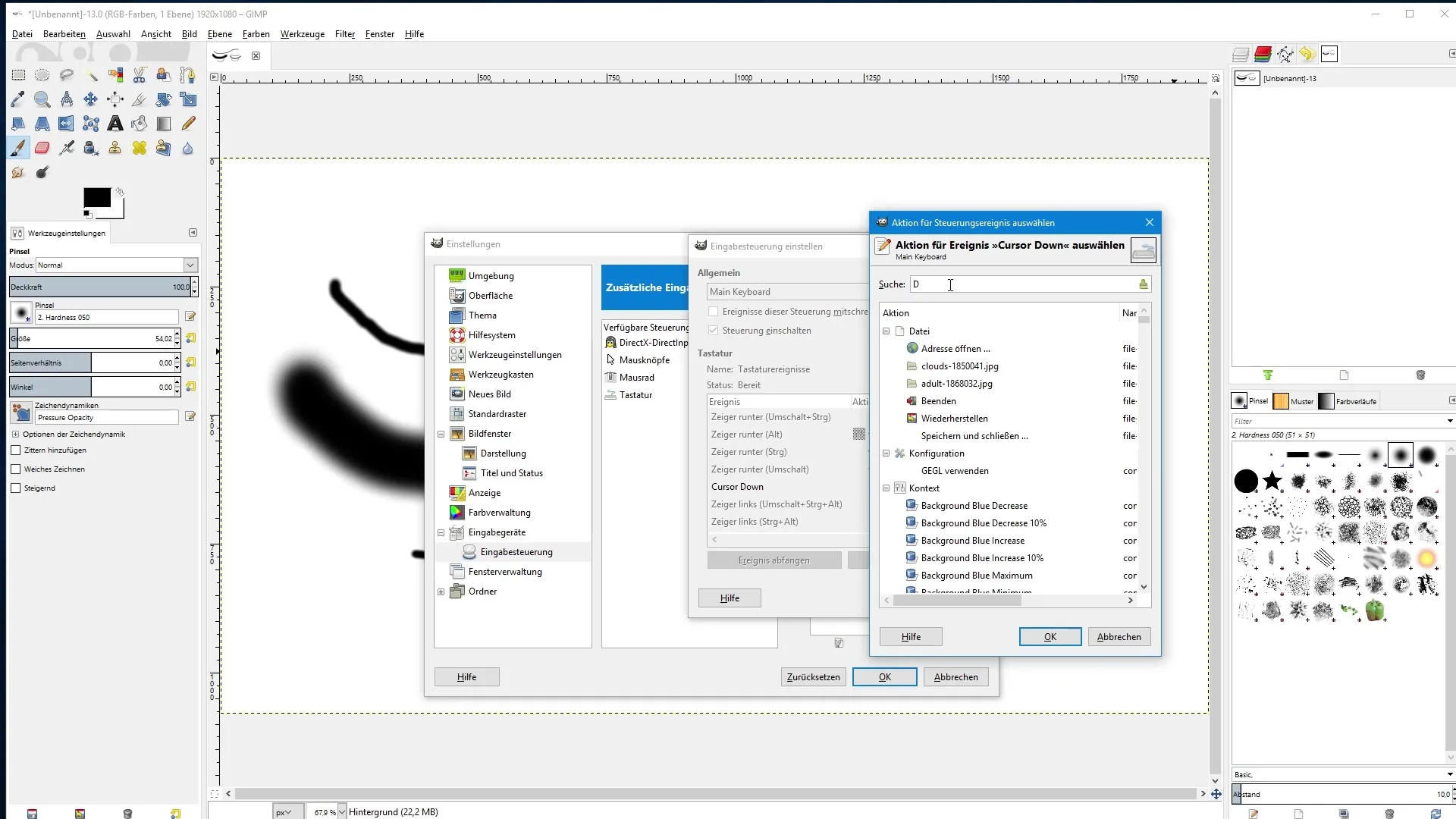Toggle the Steigernd checkbox
This screenshot has height=819, width=1456.
[16, 488]
